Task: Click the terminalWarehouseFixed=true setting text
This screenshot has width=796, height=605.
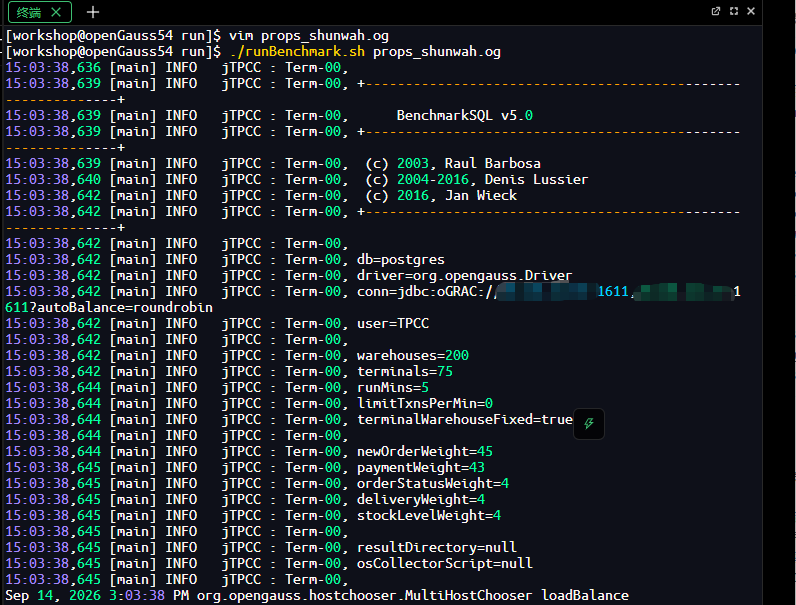Action: point(465,419)
